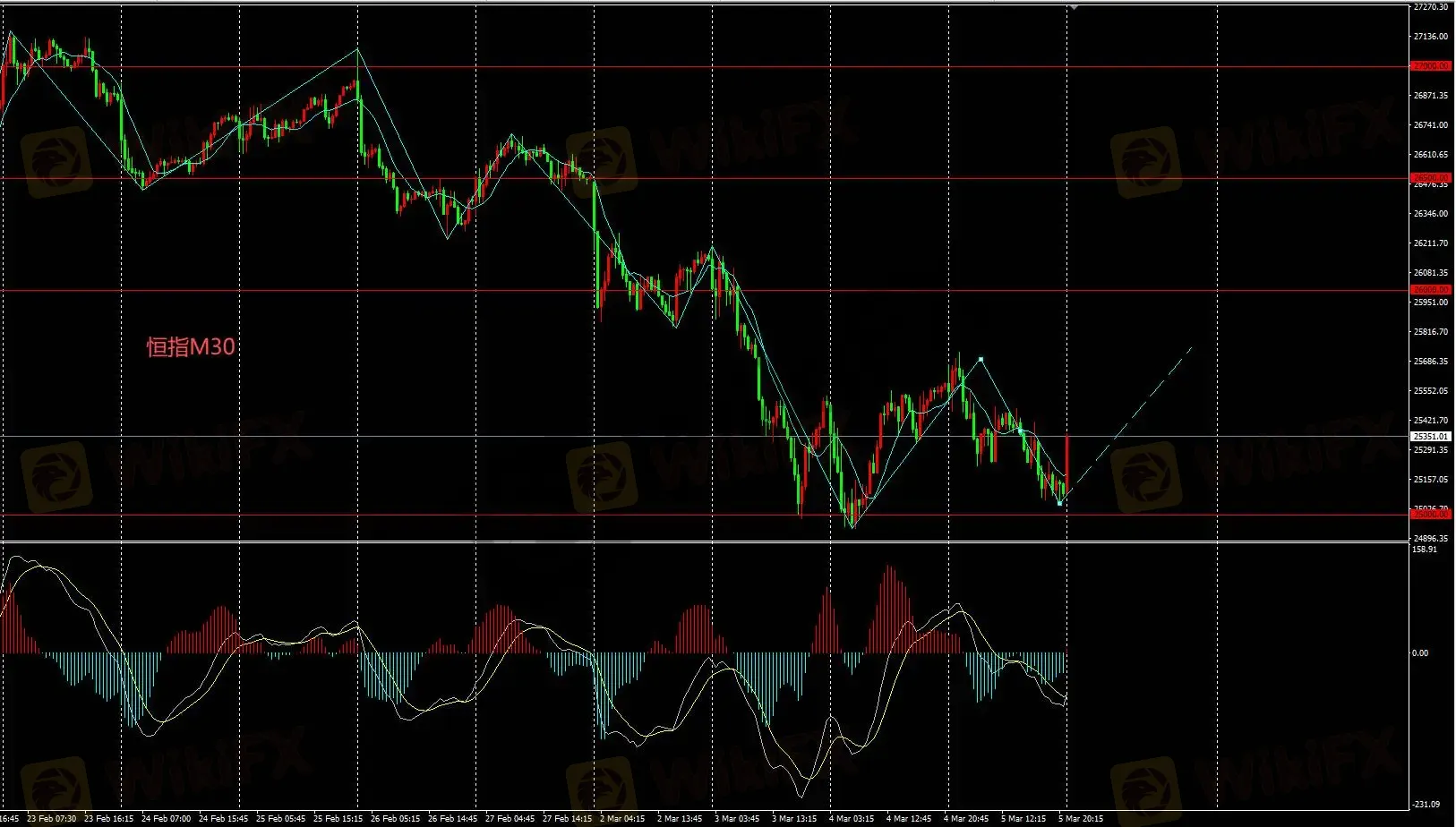Viewport: 1456px width, 827px height.
Task: Click the 26081.35 price scale value
Action: point(1430,273)
